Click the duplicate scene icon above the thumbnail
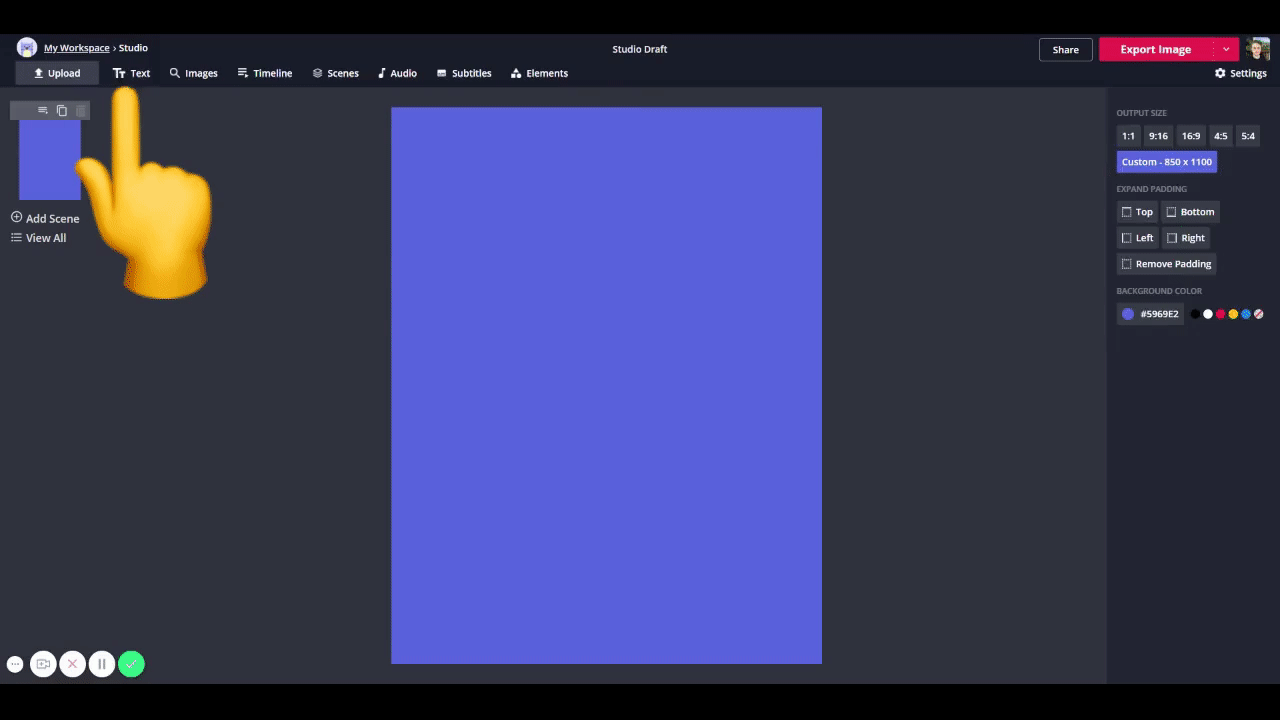This screenshot has height=720, width=1280. [62, 110]
